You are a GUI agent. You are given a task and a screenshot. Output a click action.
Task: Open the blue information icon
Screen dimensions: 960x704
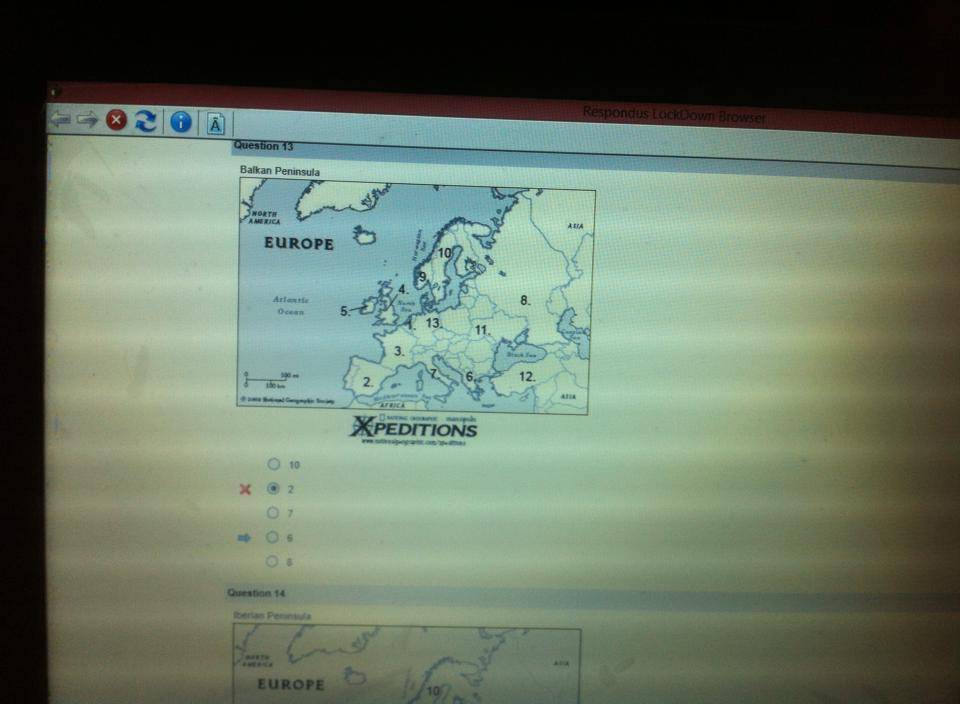click(x=181, y=122)
